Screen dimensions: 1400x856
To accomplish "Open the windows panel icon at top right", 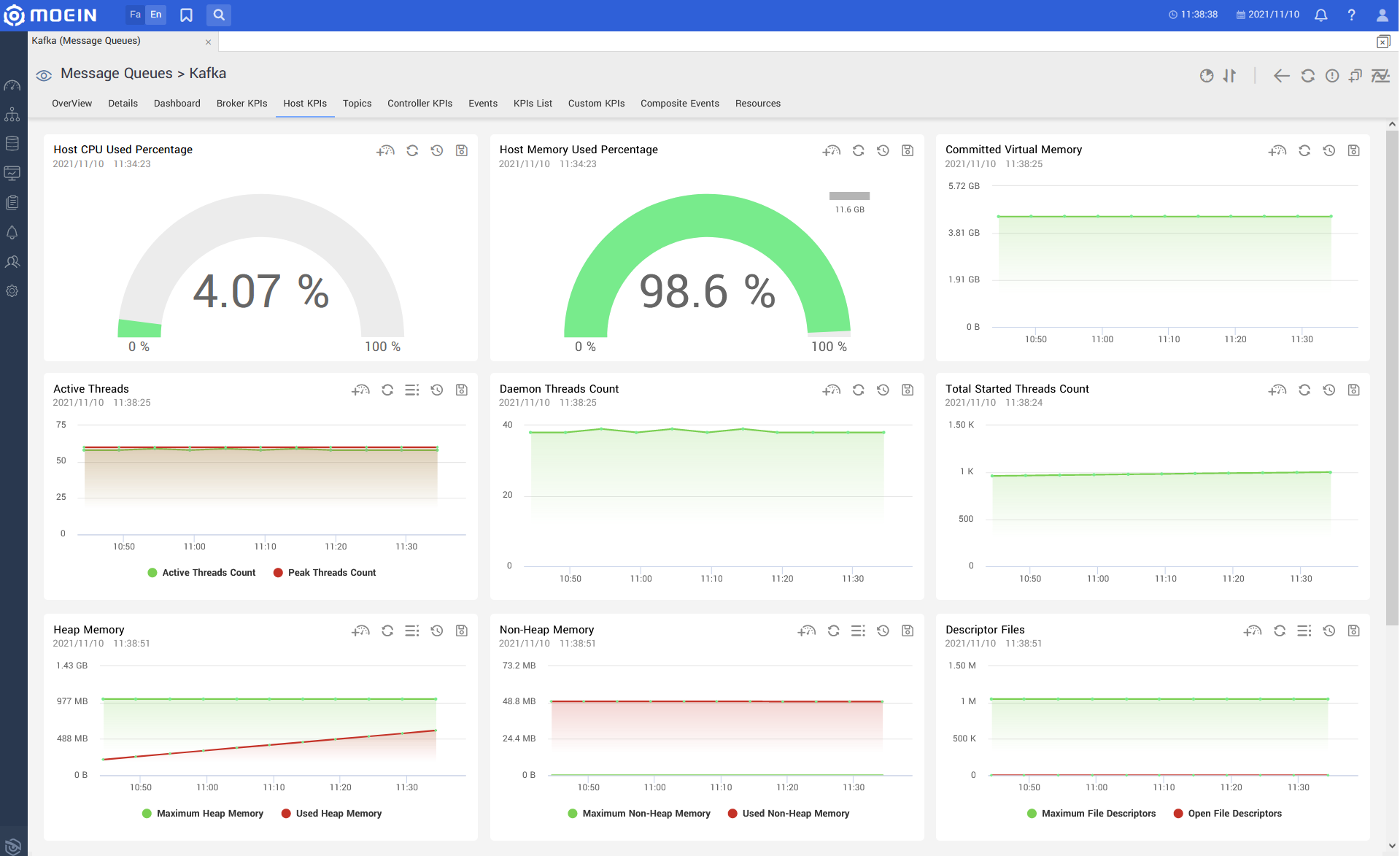I will click(x=1383, y=42).
